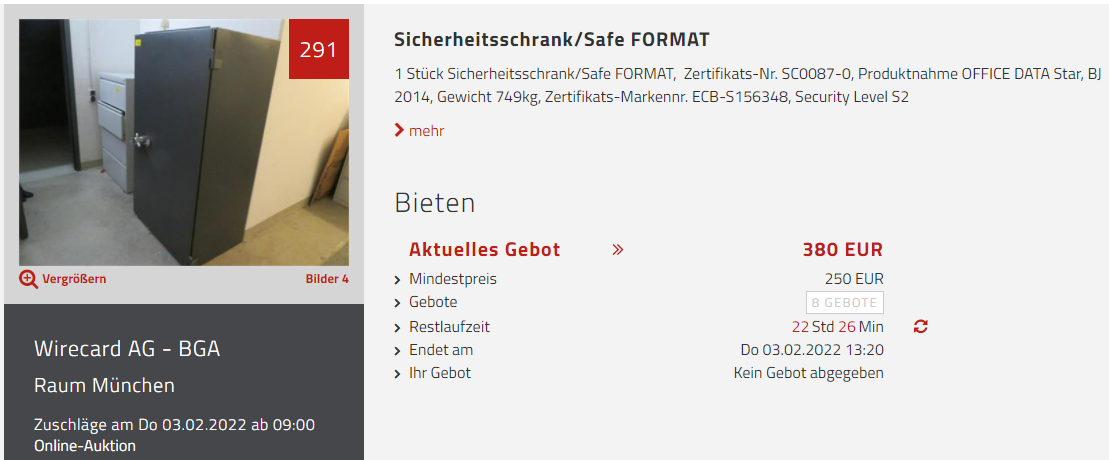Click the Vergrößern link
The width and height of the screenshot is (1109, 460).
(x=74, y=279)
